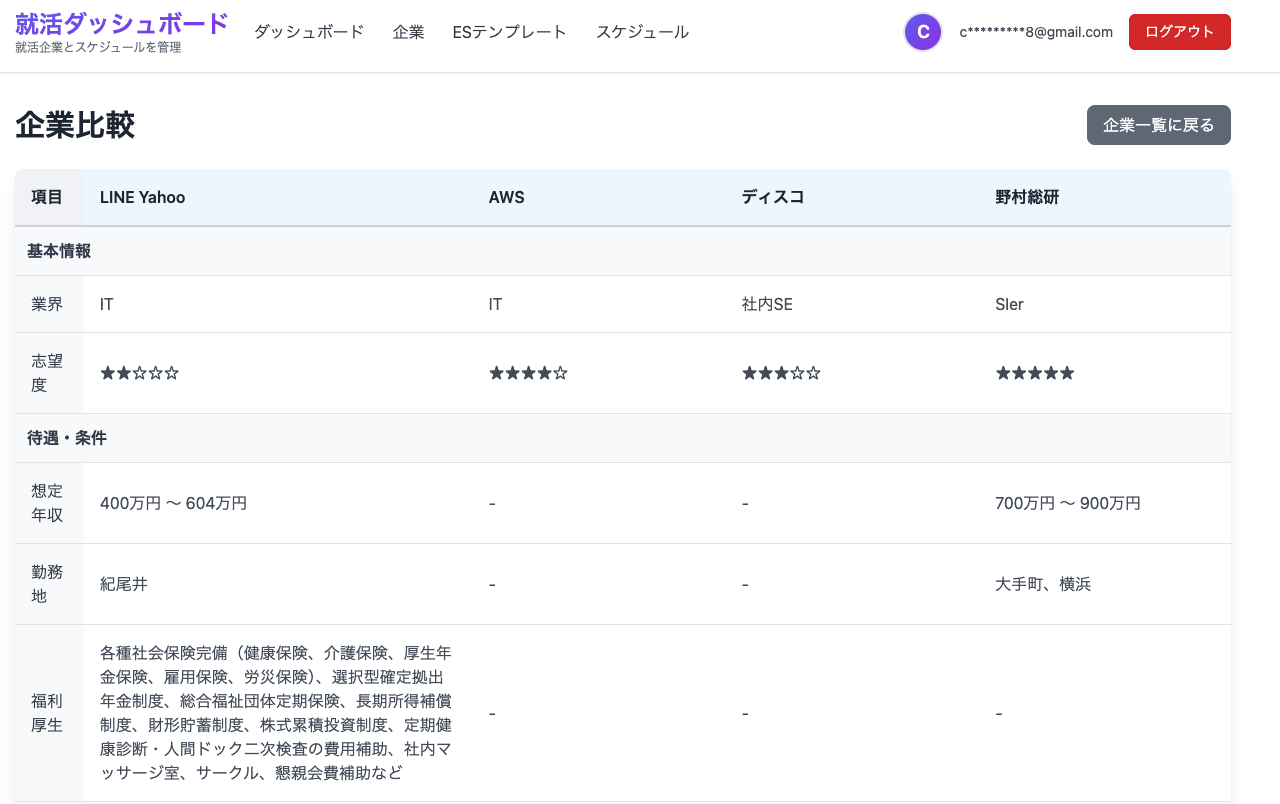Click the 就活ダッシュボード logo title
The image size is (1280, 804).
[x=122, y=24]
